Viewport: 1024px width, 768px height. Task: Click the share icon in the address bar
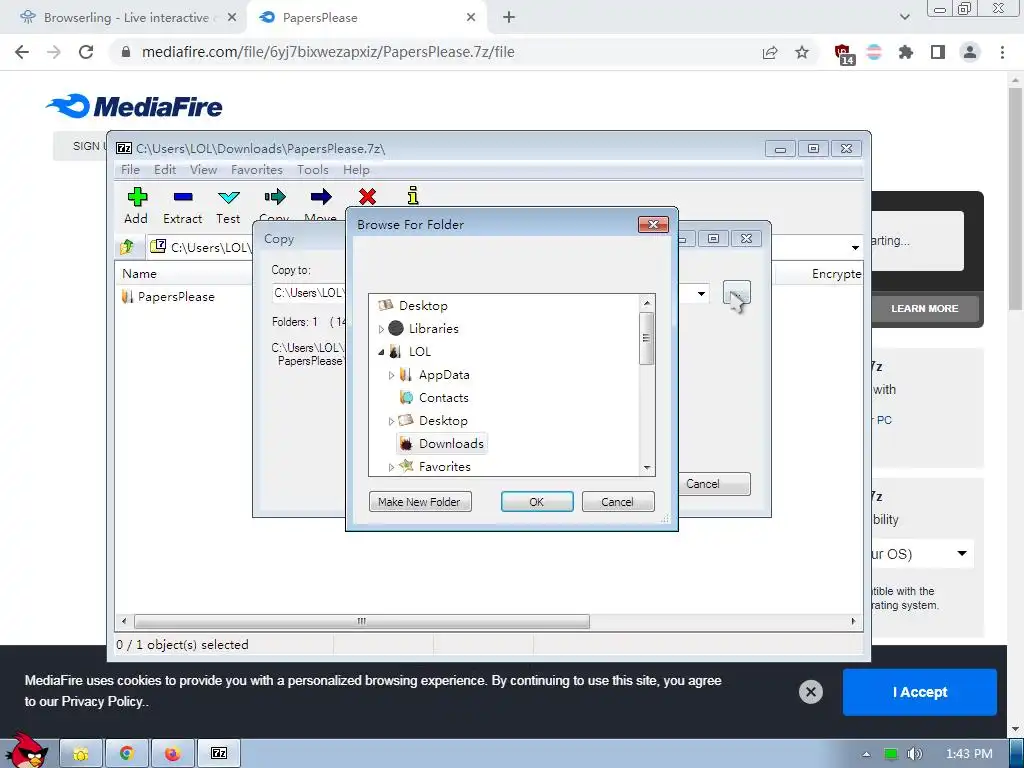770,52
